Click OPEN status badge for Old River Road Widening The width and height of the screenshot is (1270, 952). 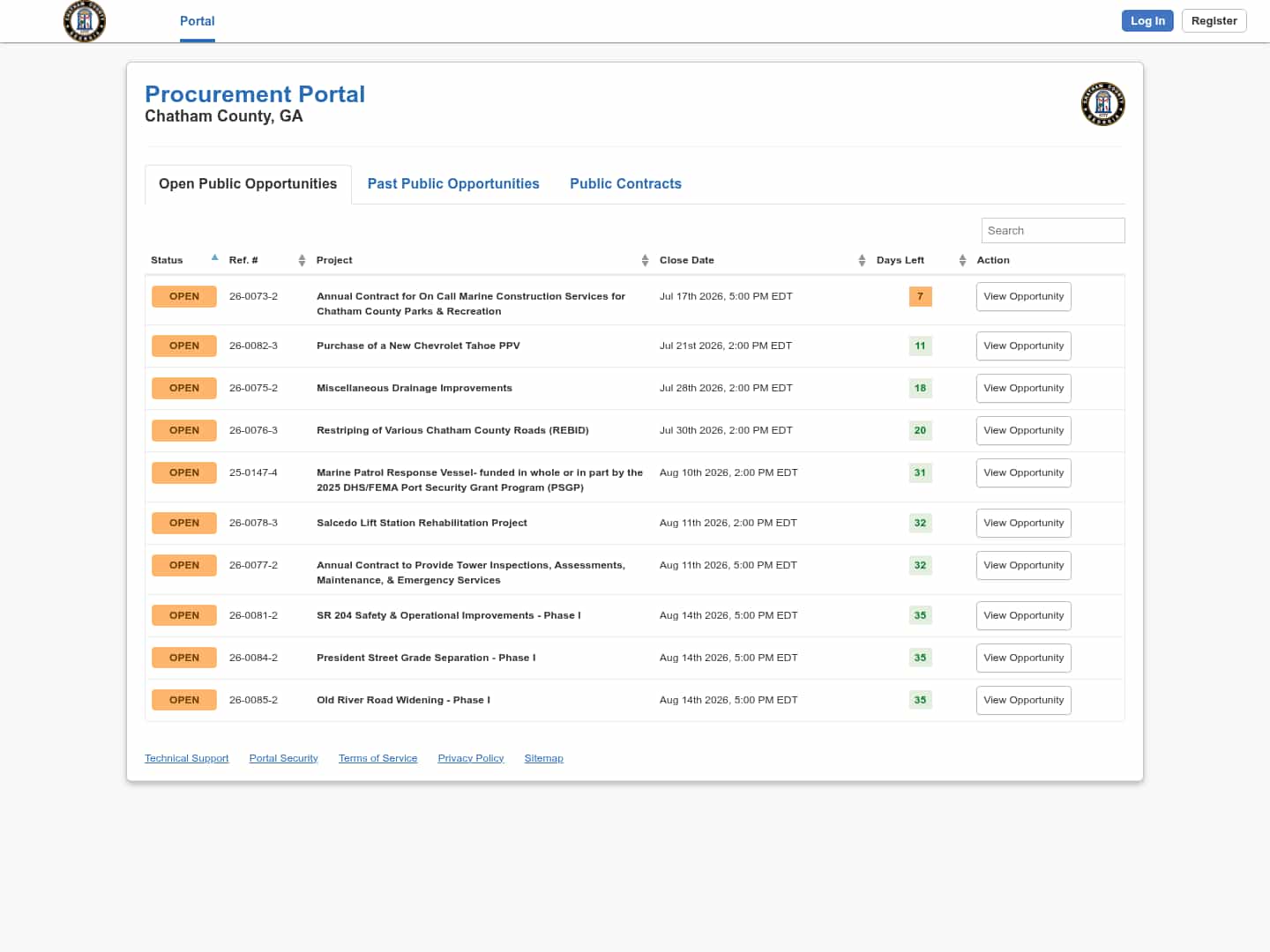[184, 700]
